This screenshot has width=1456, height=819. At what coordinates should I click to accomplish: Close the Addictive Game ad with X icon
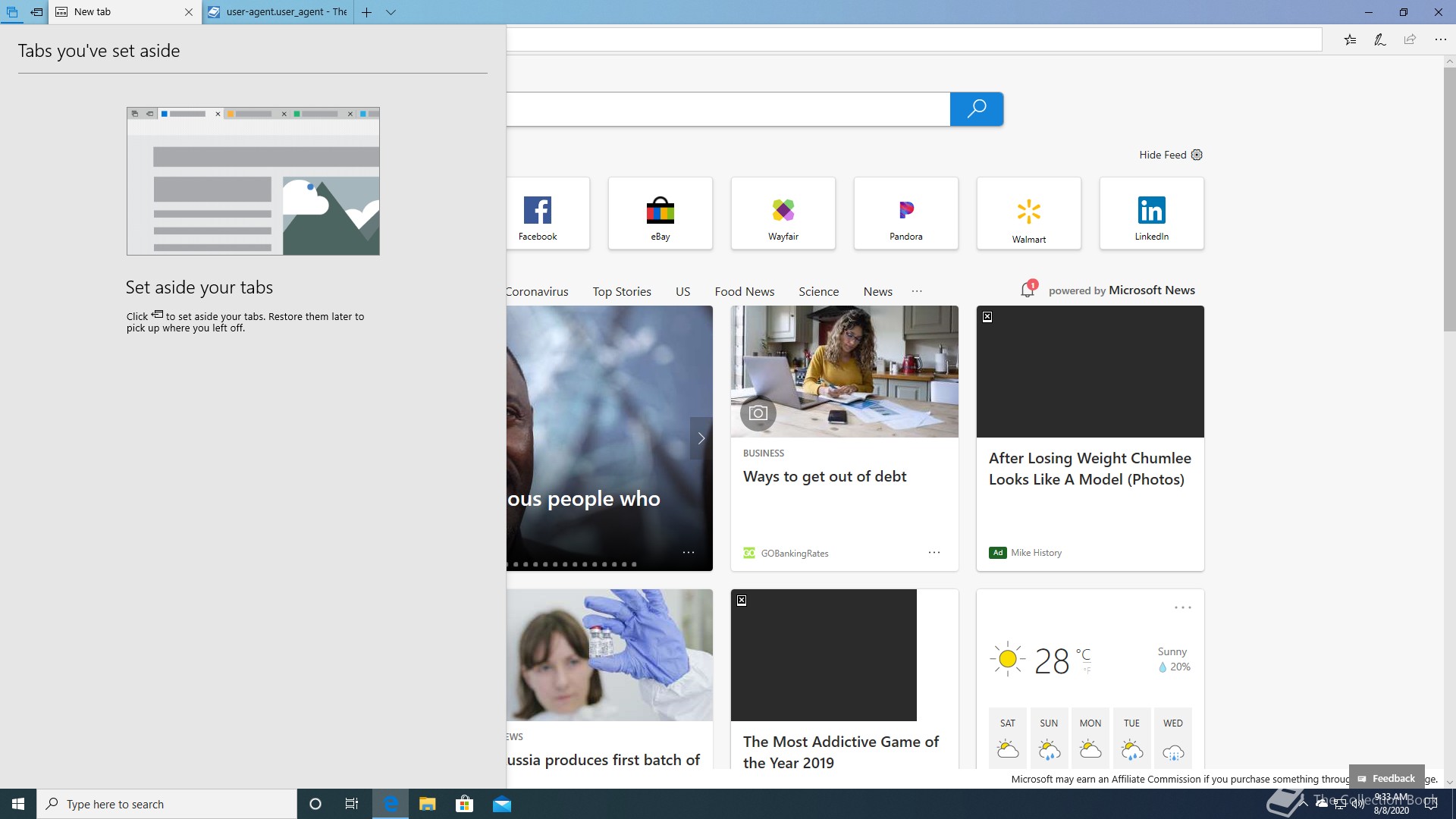tap(742, 601)
